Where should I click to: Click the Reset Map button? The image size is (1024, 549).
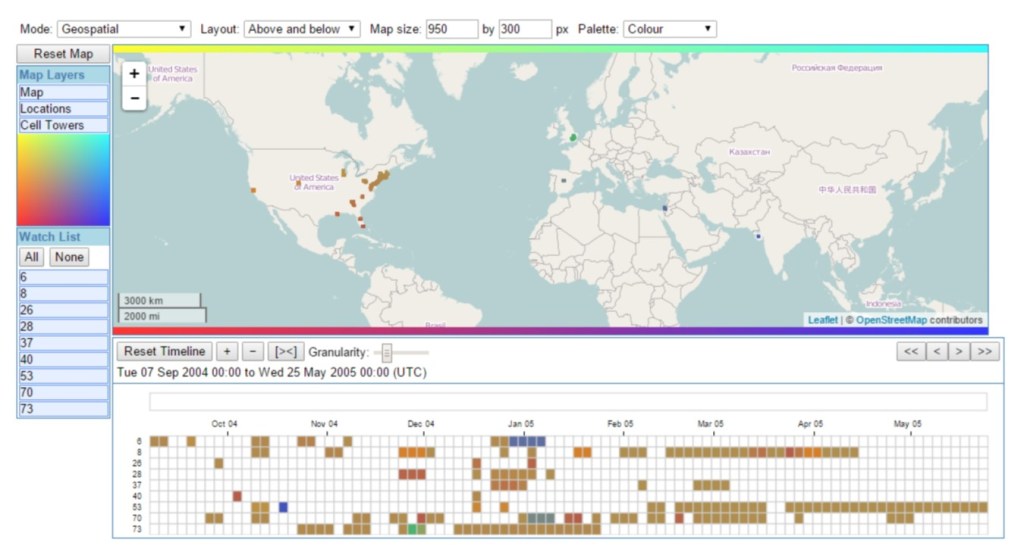coord(63,54)
